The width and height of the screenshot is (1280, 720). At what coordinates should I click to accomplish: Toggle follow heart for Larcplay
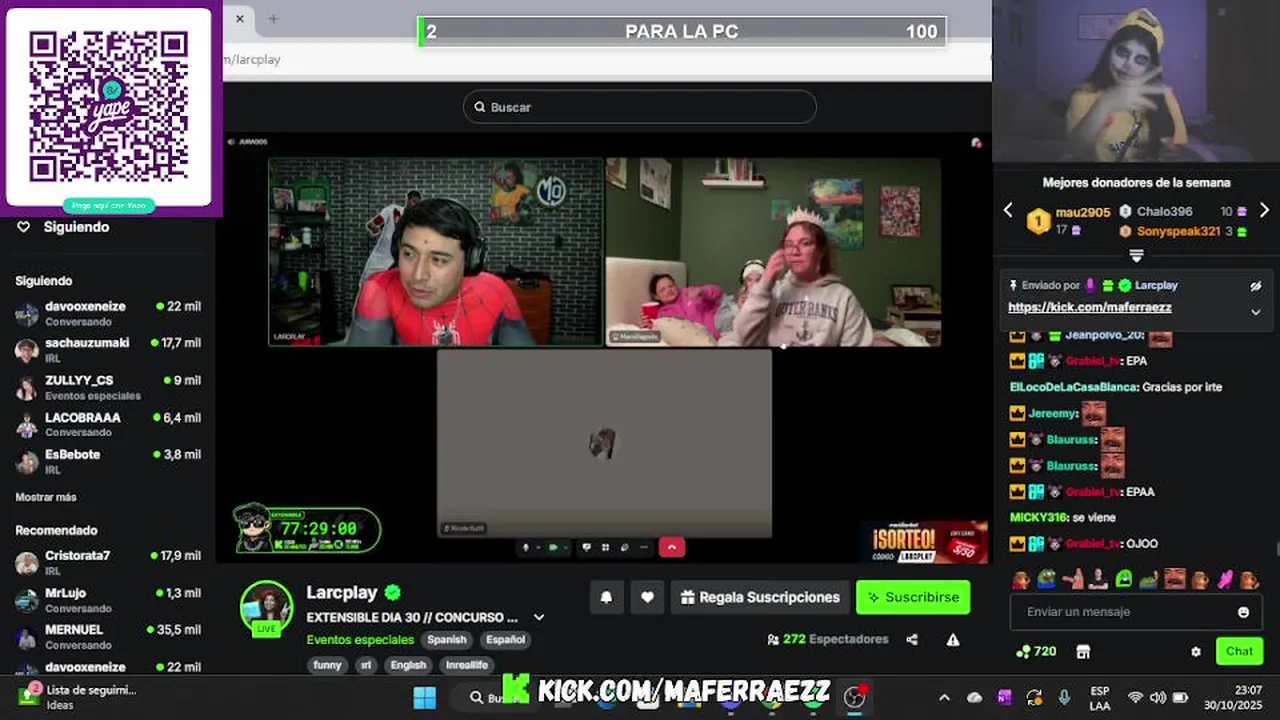(647, 597)
